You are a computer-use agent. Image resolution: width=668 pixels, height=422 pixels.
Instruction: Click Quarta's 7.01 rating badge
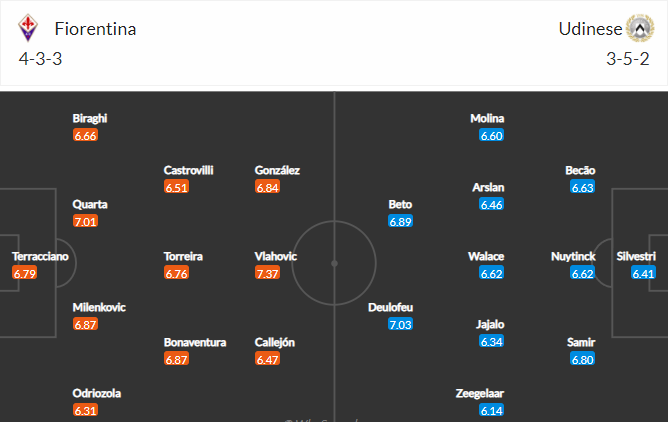click(85, 221)
